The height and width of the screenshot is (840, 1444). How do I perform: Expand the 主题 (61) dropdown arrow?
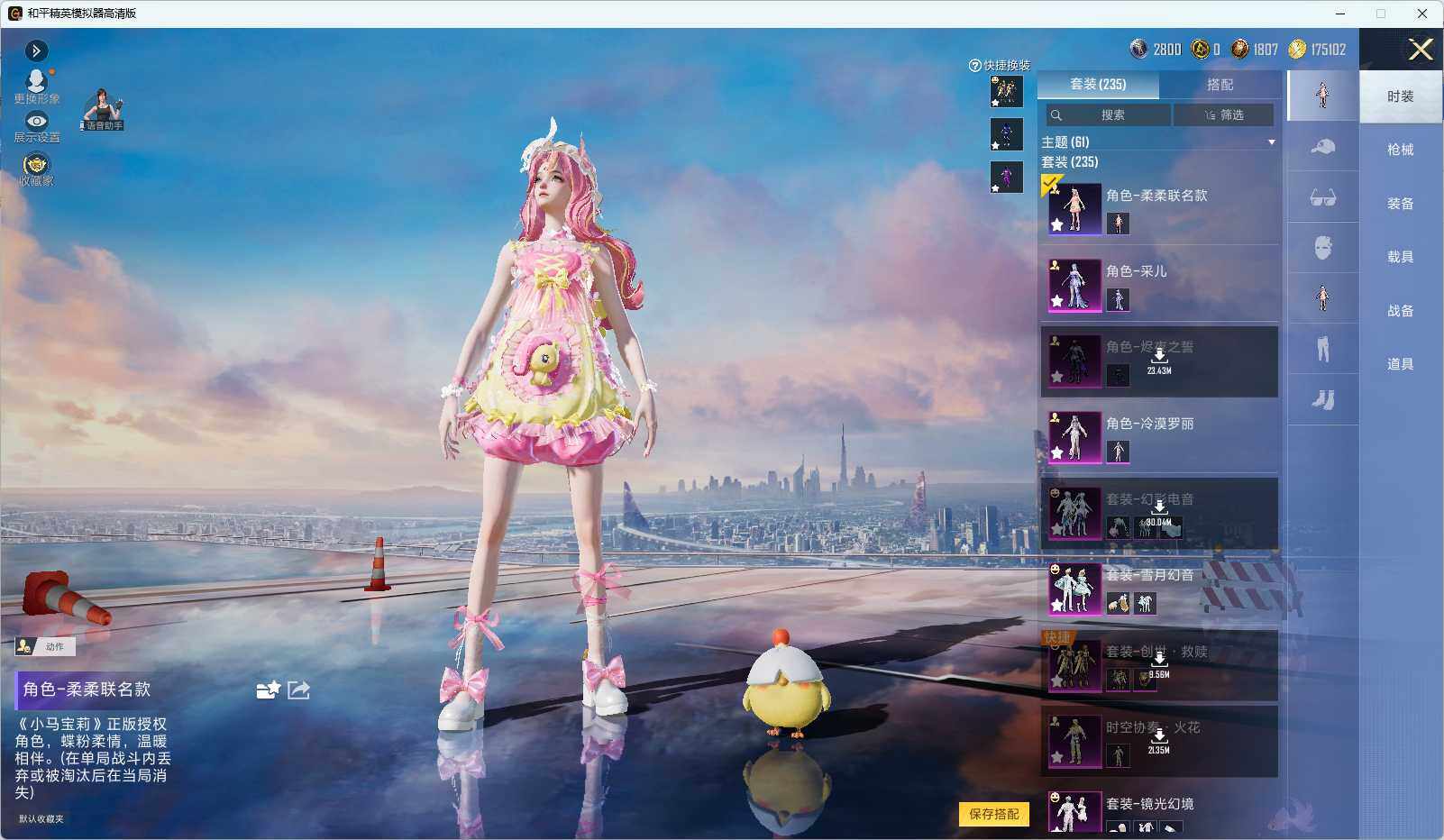pyautogui.click(x=1271, y=142)
